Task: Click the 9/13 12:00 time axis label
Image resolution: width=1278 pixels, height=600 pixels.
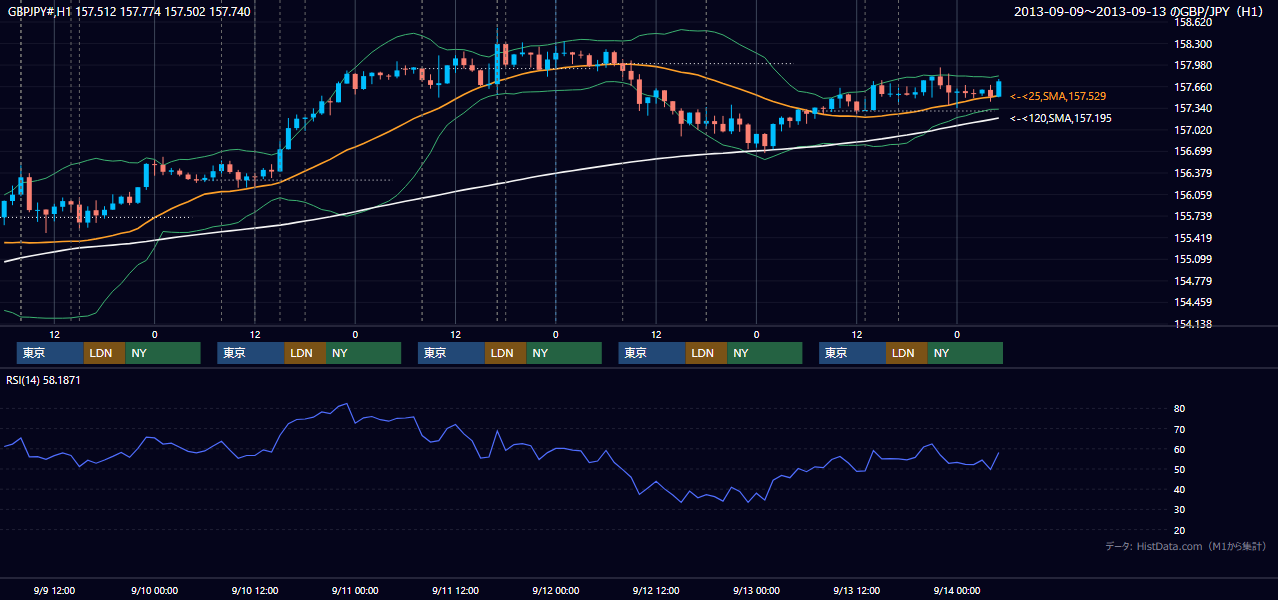Action: (857, 590)
